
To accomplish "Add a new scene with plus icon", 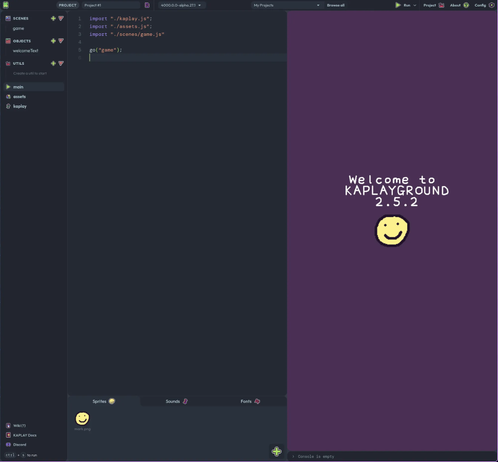I will click(x=53, y=18).
